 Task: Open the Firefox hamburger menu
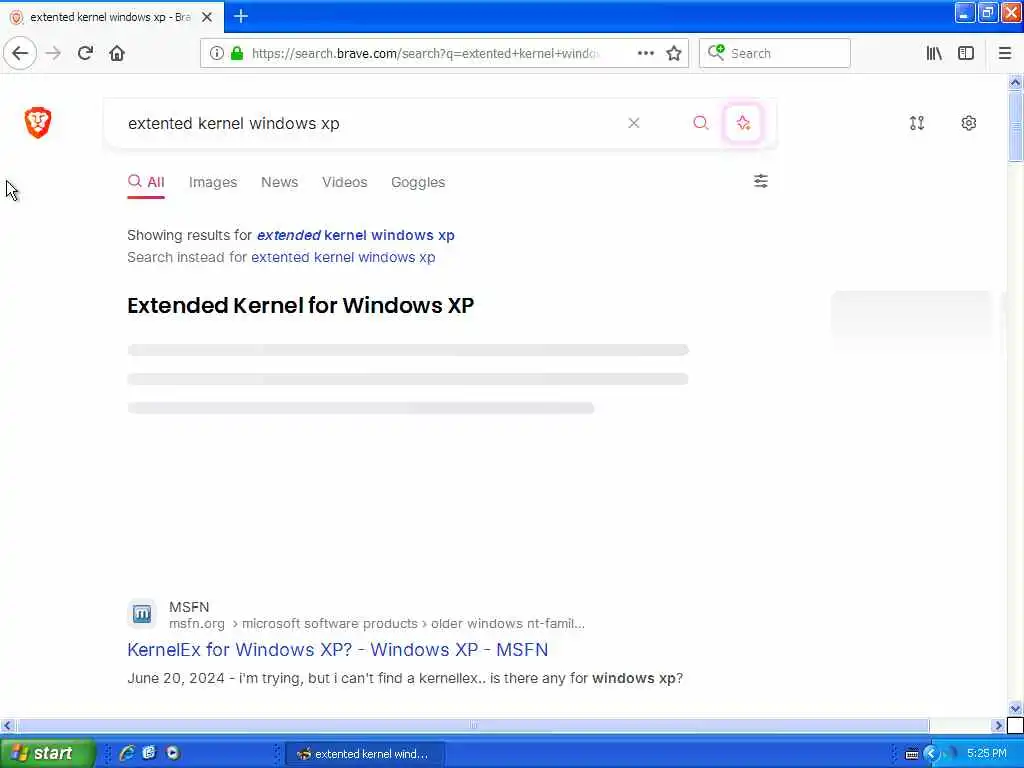point(1004,53)
